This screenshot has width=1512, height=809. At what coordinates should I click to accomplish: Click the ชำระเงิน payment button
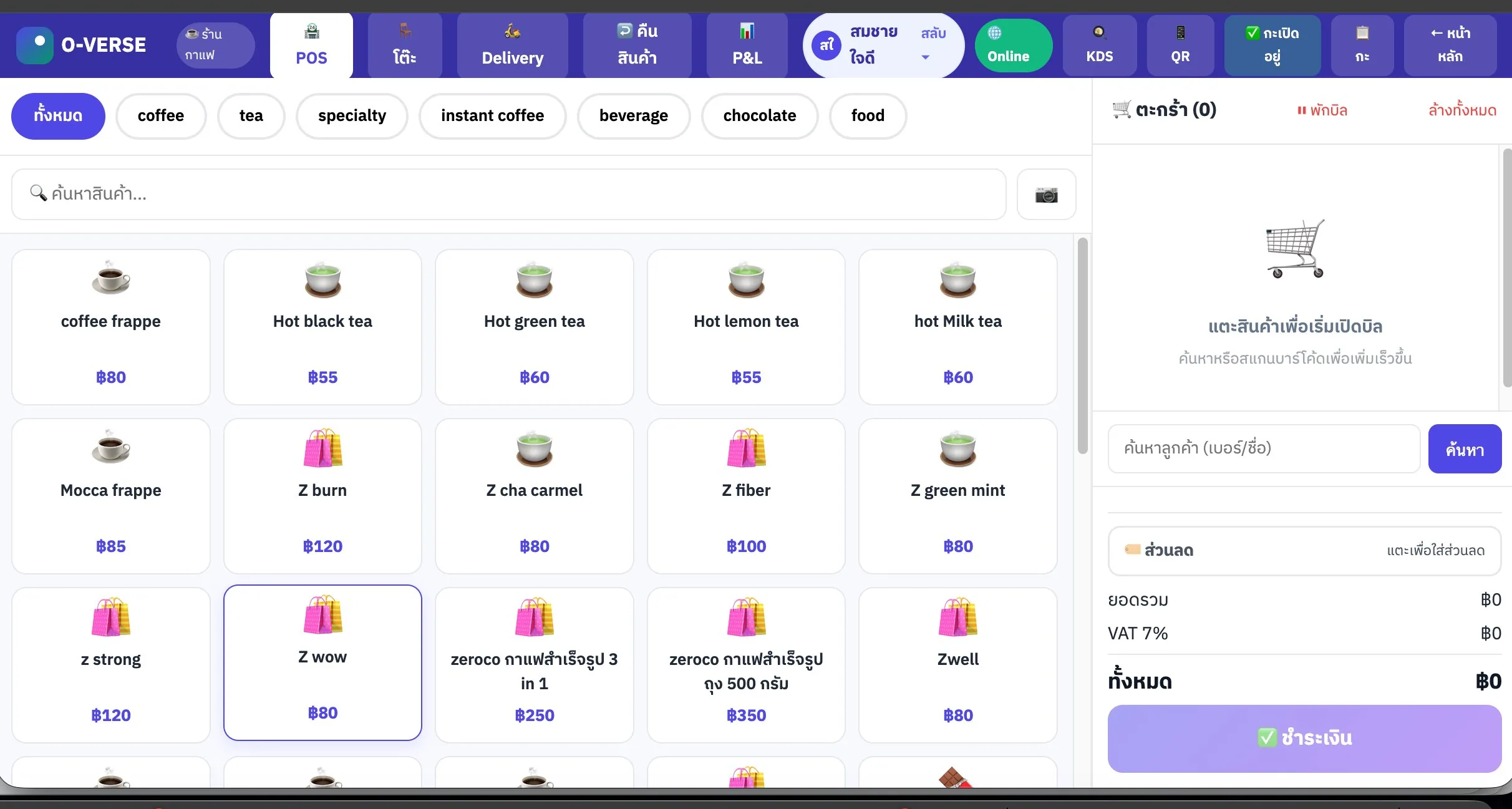point(1304,739)
